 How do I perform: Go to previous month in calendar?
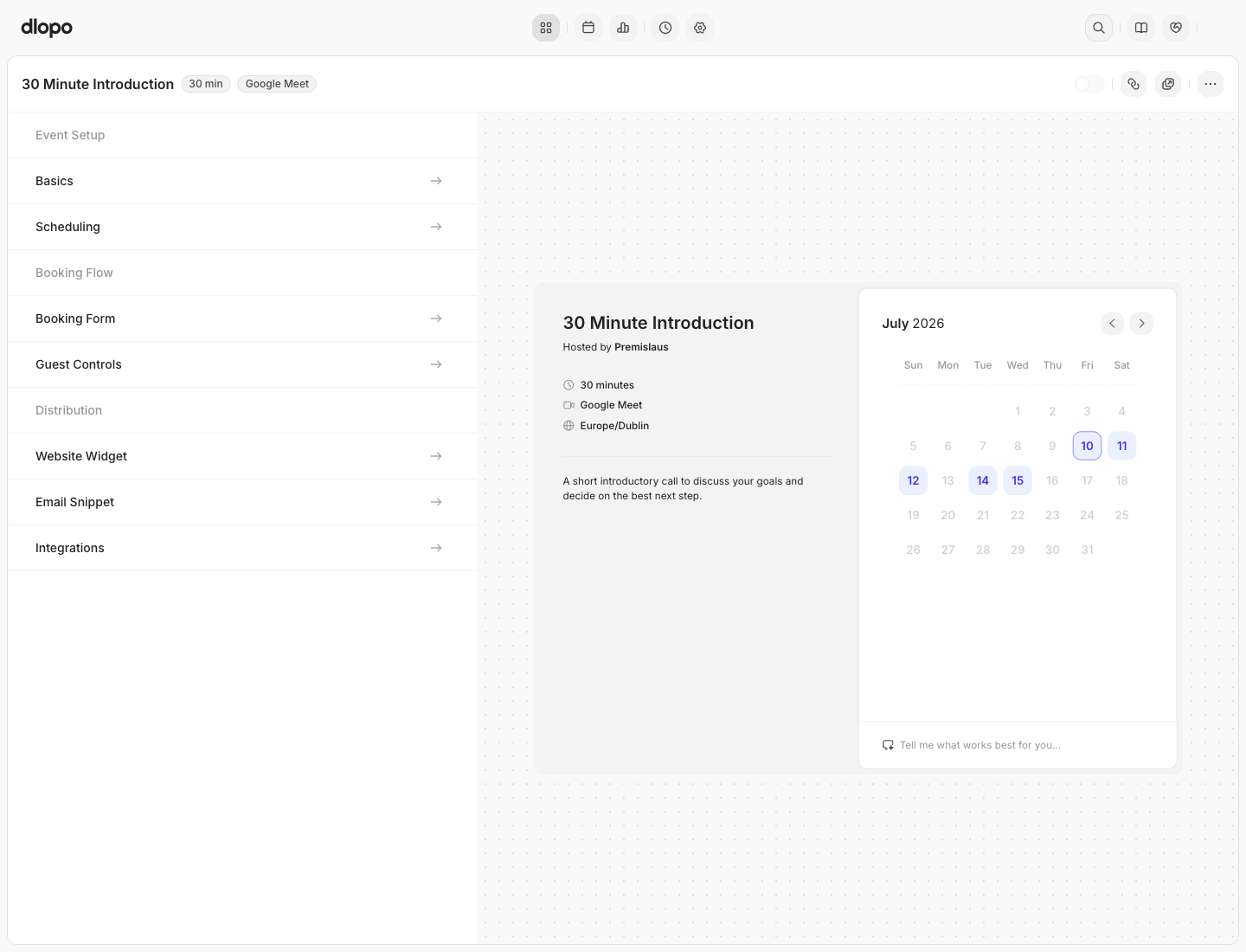[x=1113, y=324]
